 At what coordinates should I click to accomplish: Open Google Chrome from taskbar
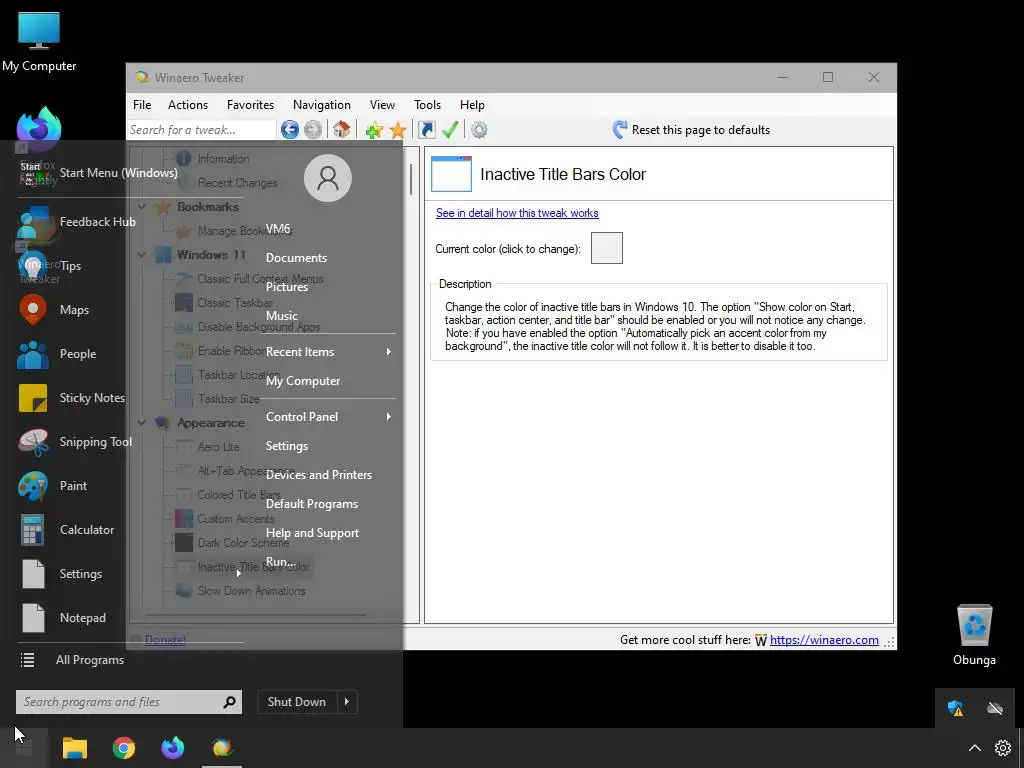[123, 748]
